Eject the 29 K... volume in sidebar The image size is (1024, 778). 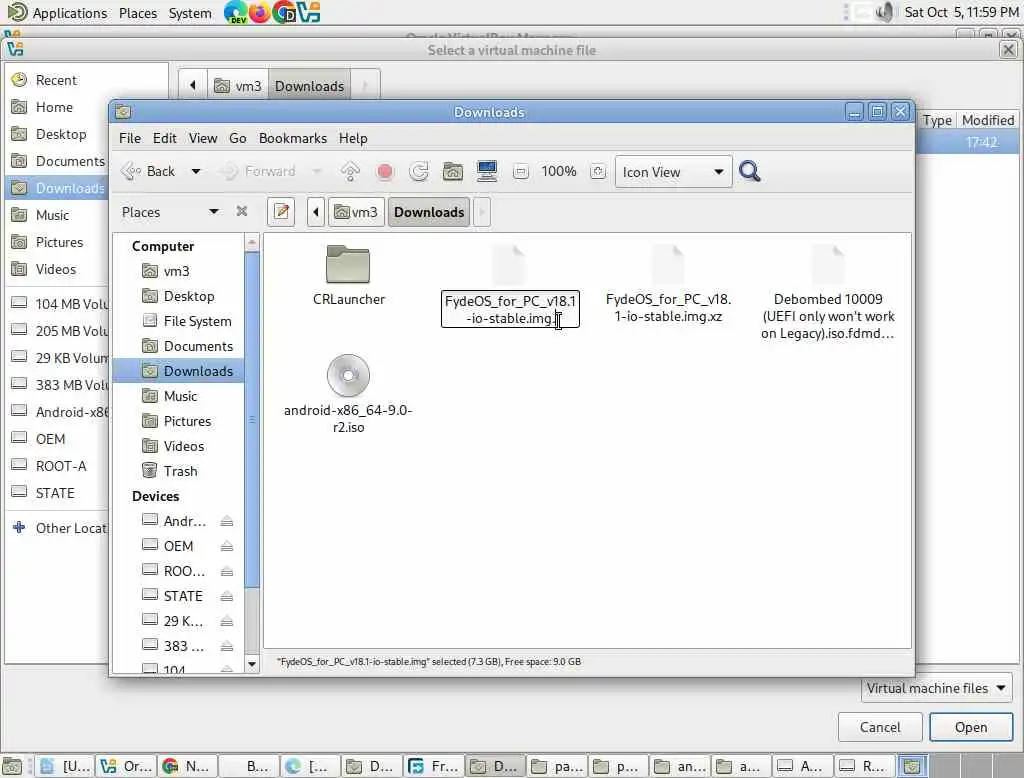(227, 621)
